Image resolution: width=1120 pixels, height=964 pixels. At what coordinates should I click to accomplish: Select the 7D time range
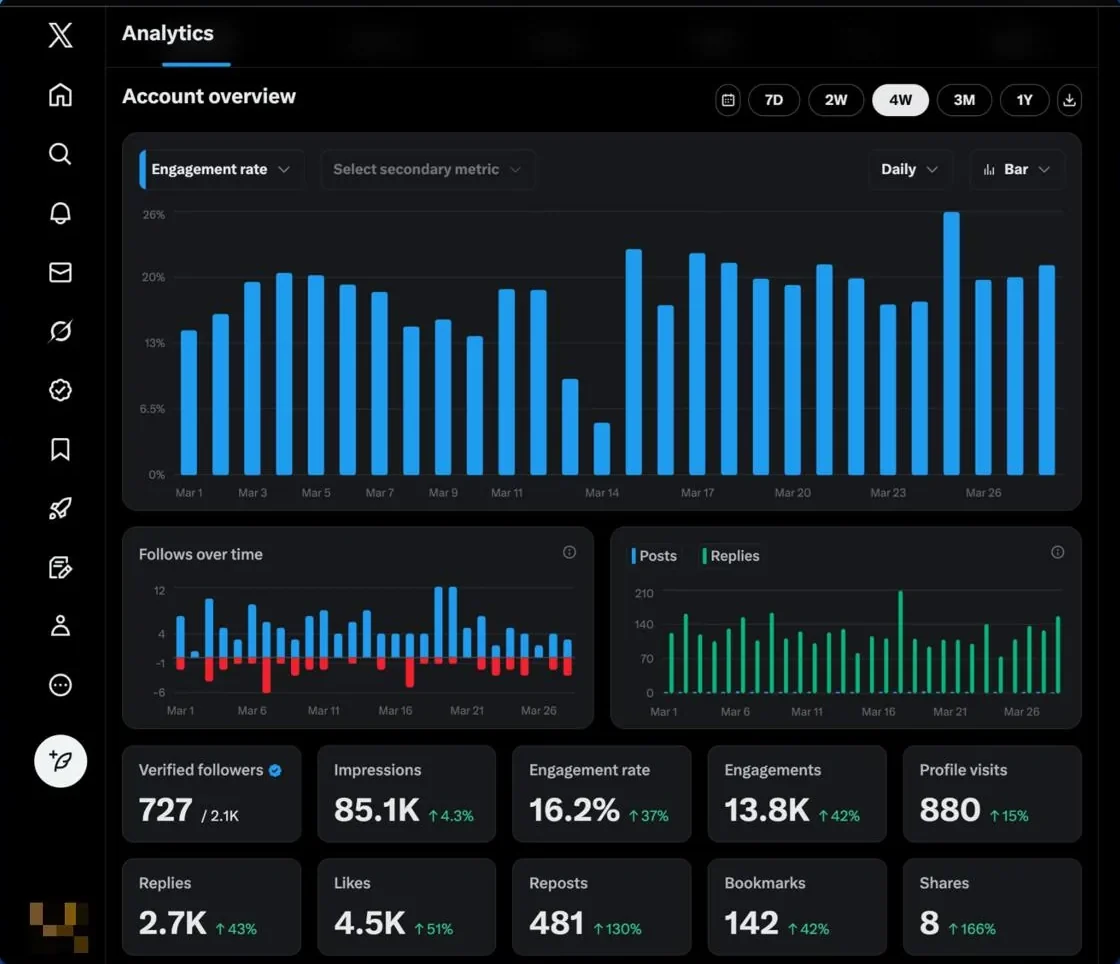click(x=774, y=100)
